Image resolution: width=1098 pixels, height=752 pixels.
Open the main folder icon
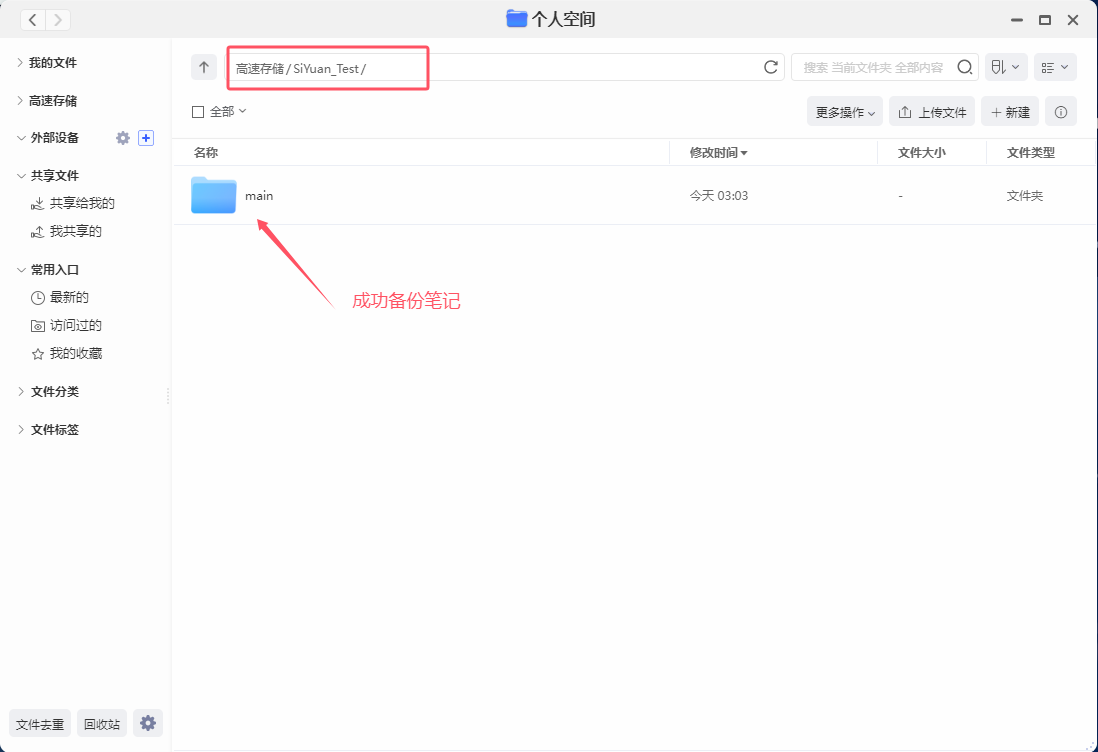[x=213, y=195]
